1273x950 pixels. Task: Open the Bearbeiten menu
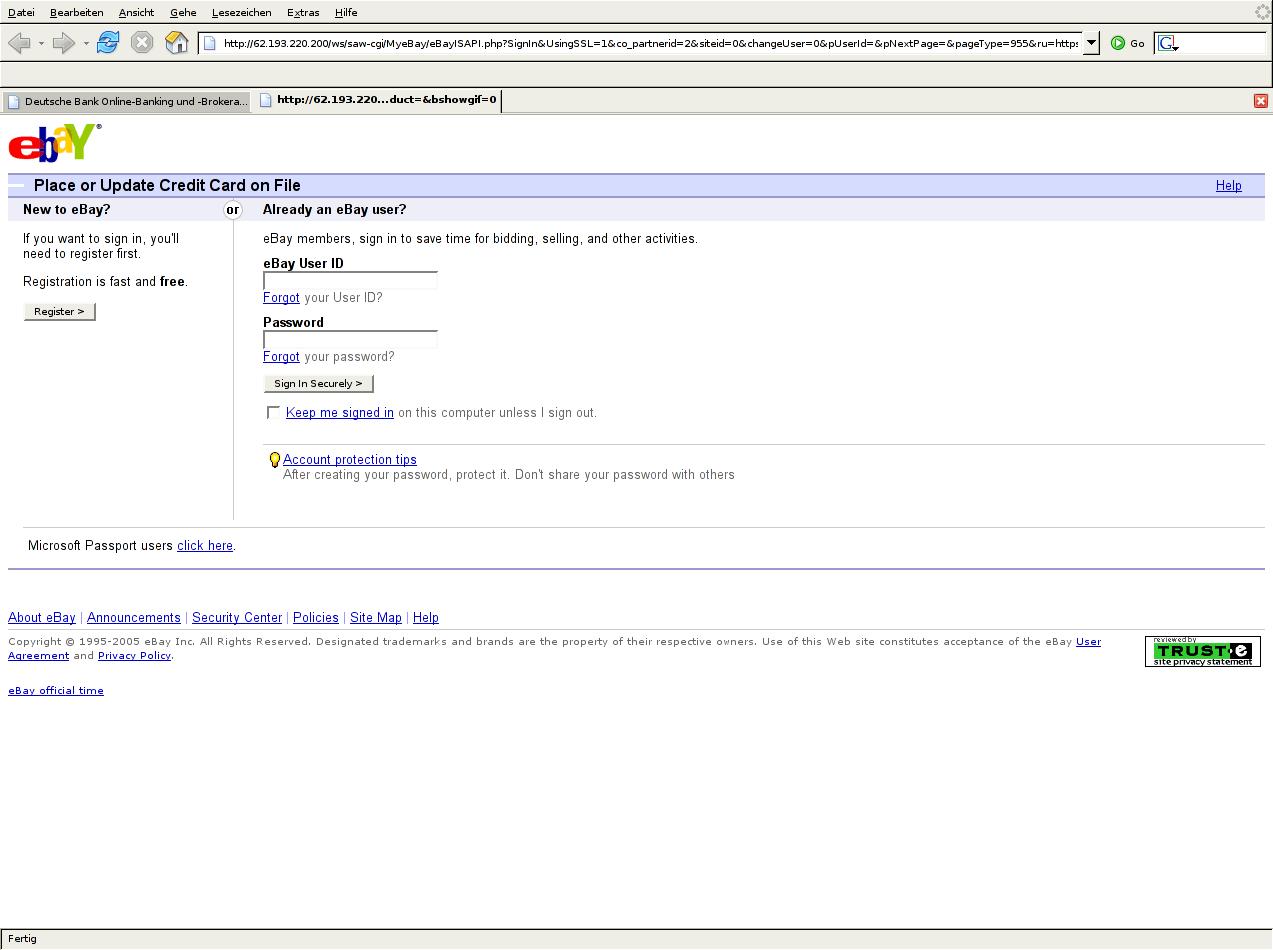77,12
